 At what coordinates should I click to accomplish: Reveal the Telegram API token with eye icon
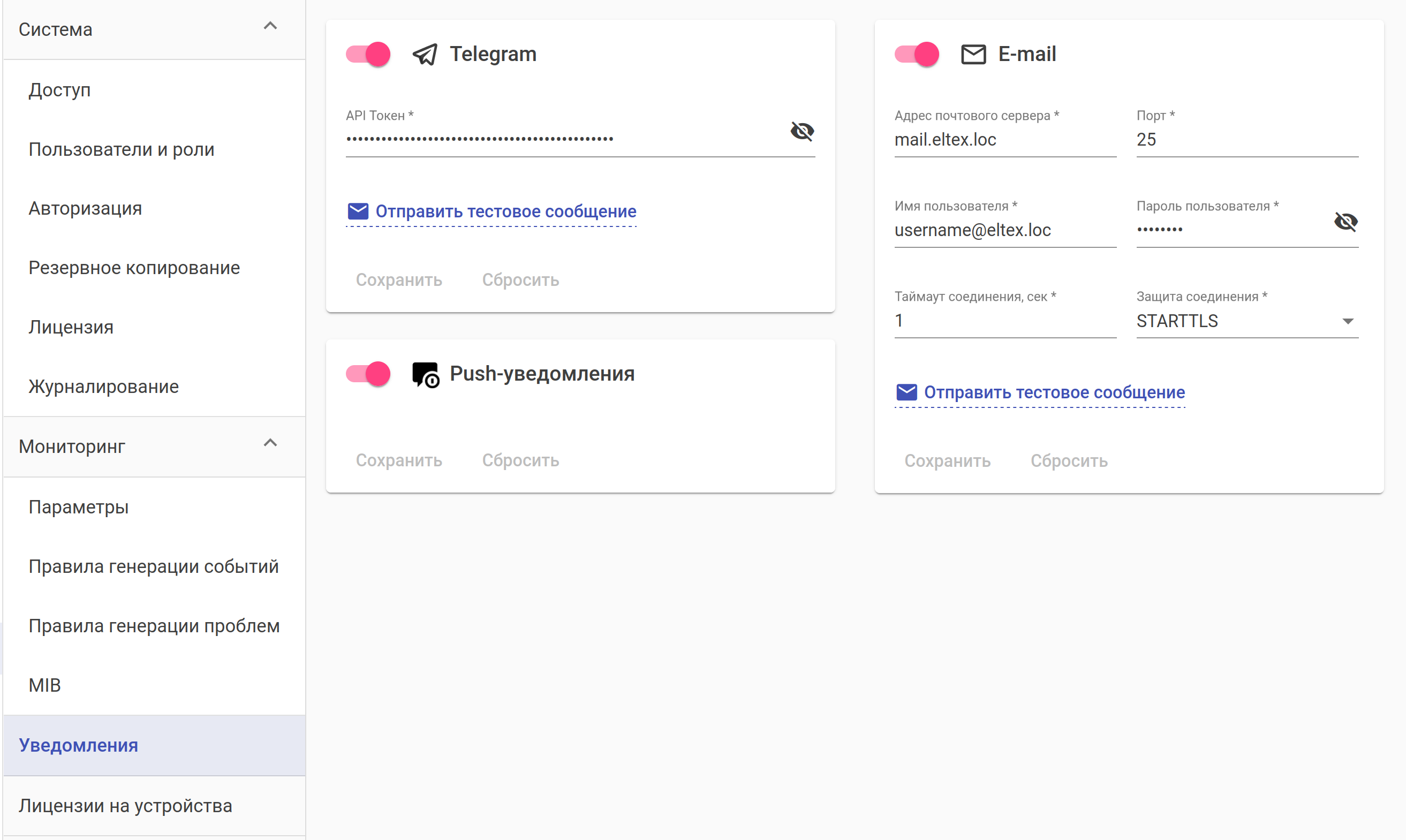(x=802, y=131)
